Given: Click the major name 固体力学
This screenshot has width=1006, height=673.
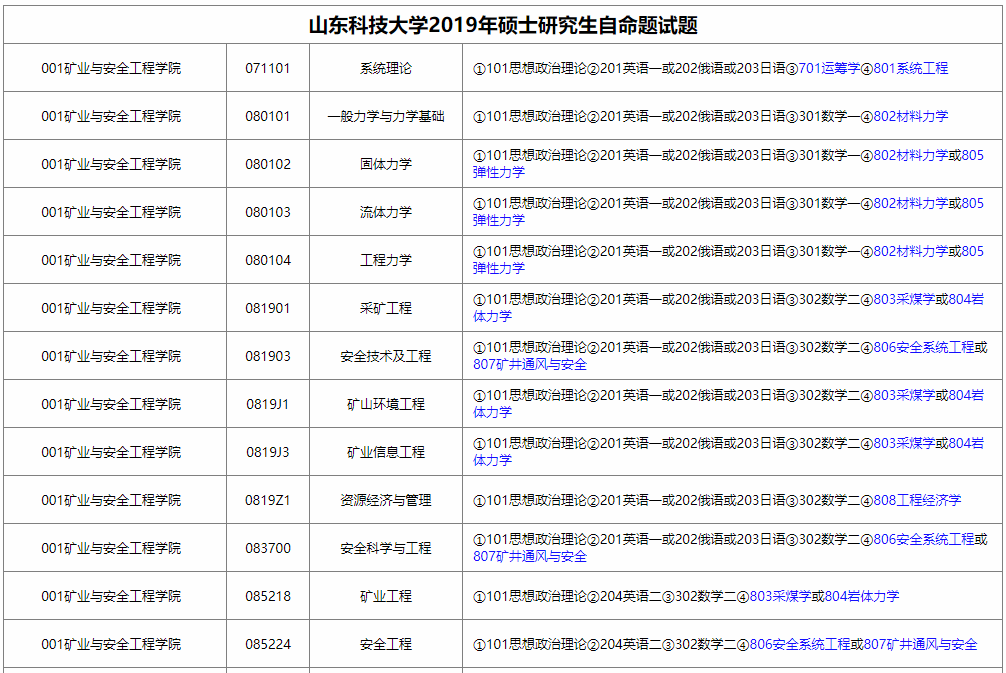Looking at the screenshot, I should click(386, 164).
